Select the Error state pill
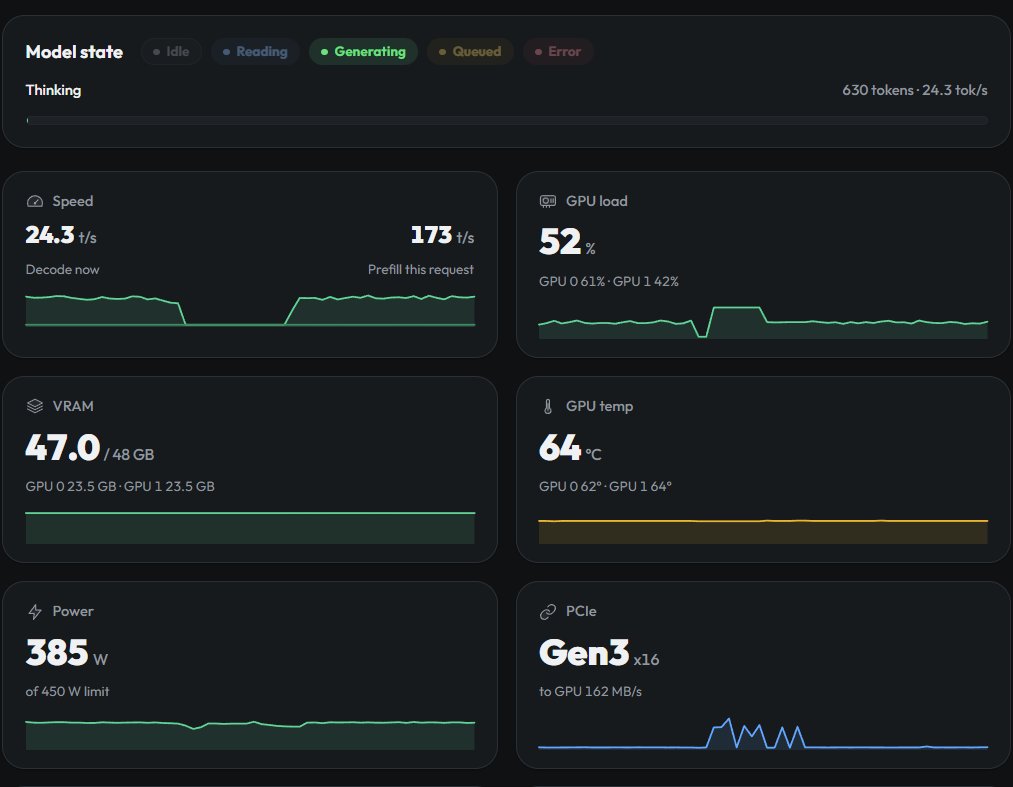 (558, 52)
